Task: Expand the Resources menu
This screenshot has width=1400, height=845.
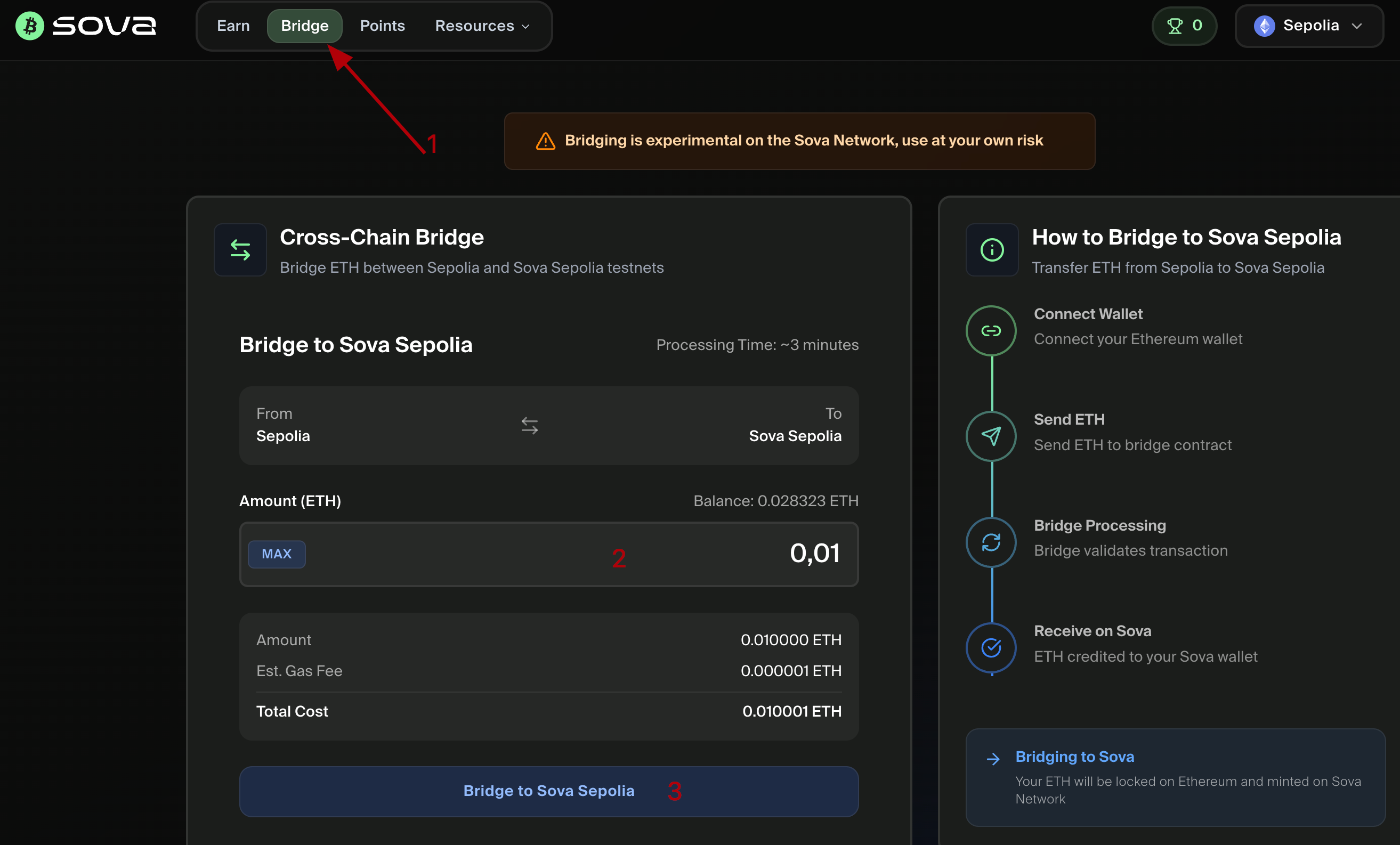Action: [482, 26]
